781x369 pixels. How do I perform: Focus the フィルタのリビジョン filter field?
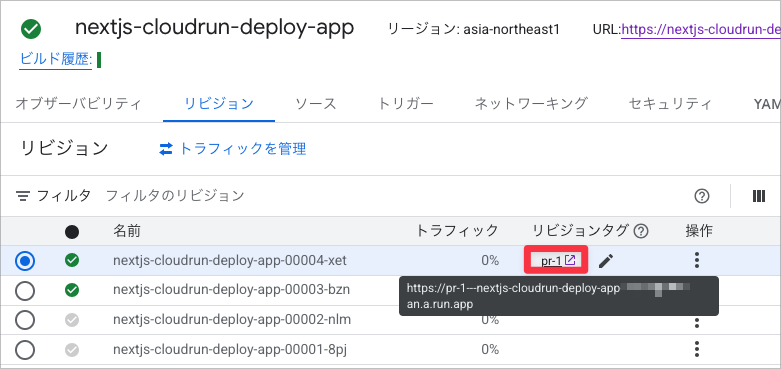[x=175, y=196]
